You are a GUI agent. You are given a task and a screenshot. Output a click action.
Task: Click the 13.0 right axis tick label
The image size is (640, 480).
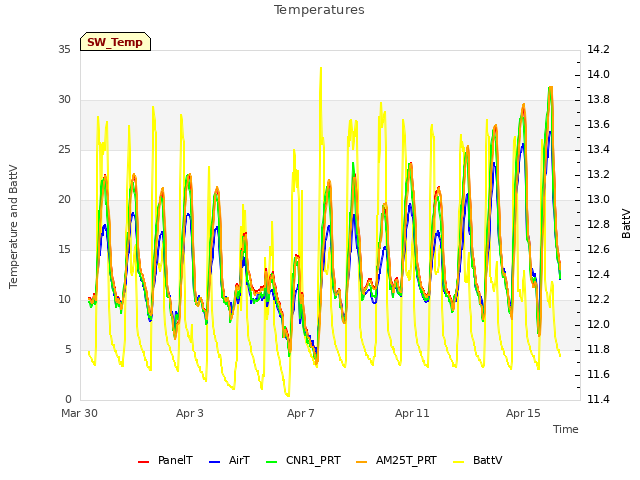click(x=598, y=200)
